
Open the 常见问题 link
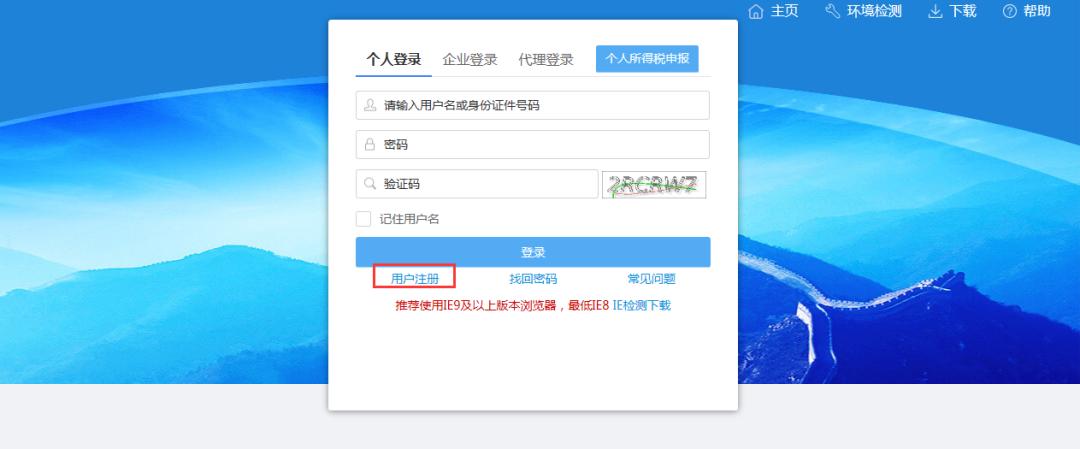(652, 279)
